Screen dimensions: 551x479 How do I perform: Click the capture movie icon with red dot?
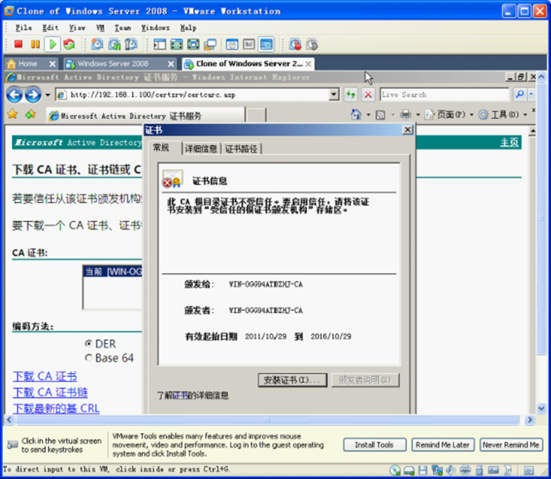pyautogui.click(x=295, y=44)
